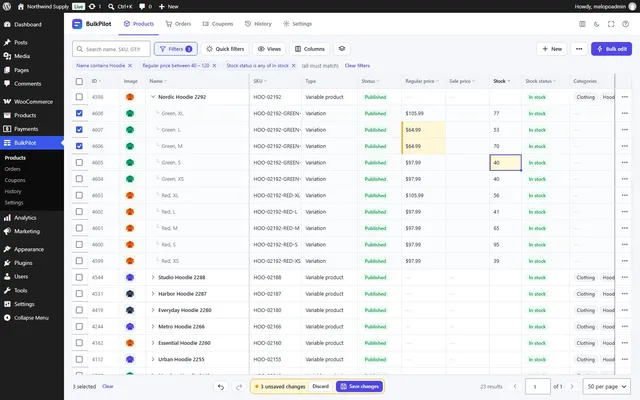Select the Nordic Hoodie 2292 row checkbox
Image resolution: width=640 pixels, height=400 pixels.
point(79,97)
